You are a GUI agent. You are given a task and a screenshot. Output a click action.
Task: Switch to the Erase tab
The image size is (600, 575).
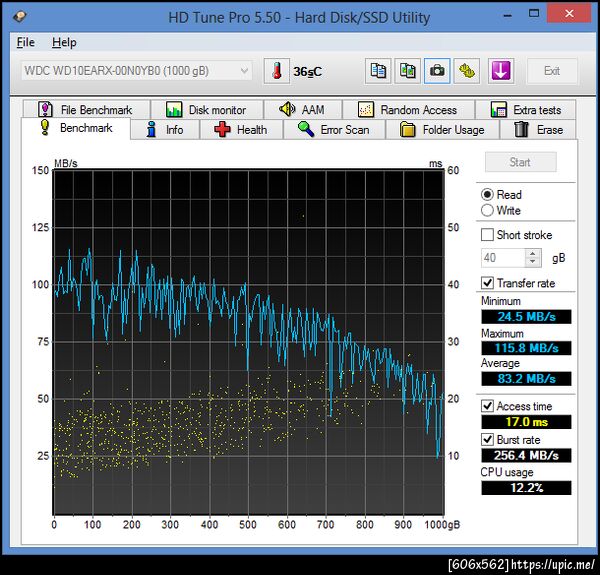538,130
